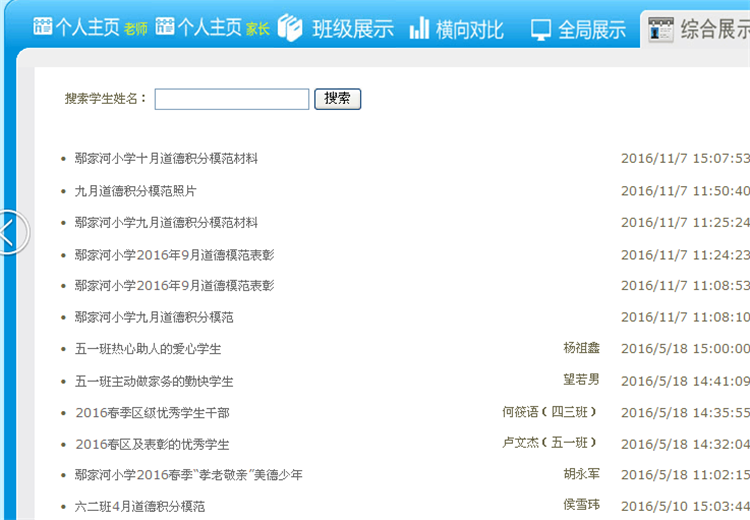
Task: Click the teacher personal homepage icon
Action: click(42, 27)
